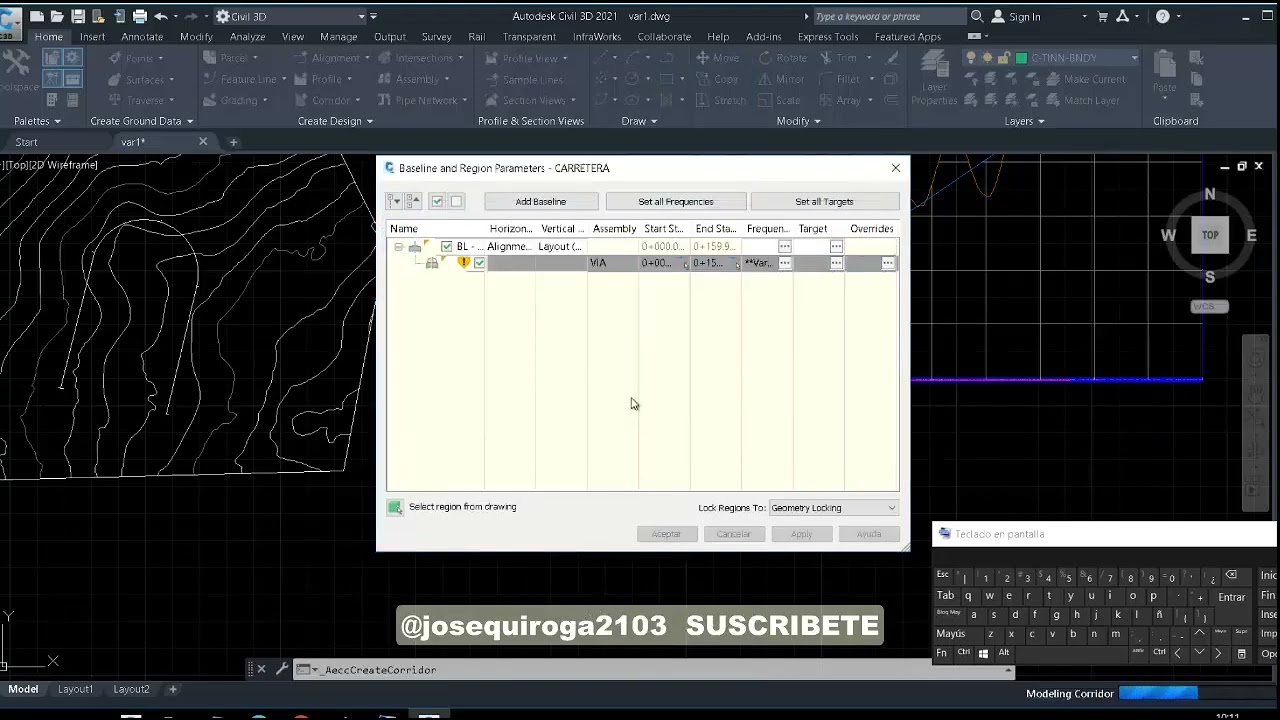This screenshot has width=1280, height=720.
Task: Toggle the layer freeze sun icon
Action: point(988,58)
